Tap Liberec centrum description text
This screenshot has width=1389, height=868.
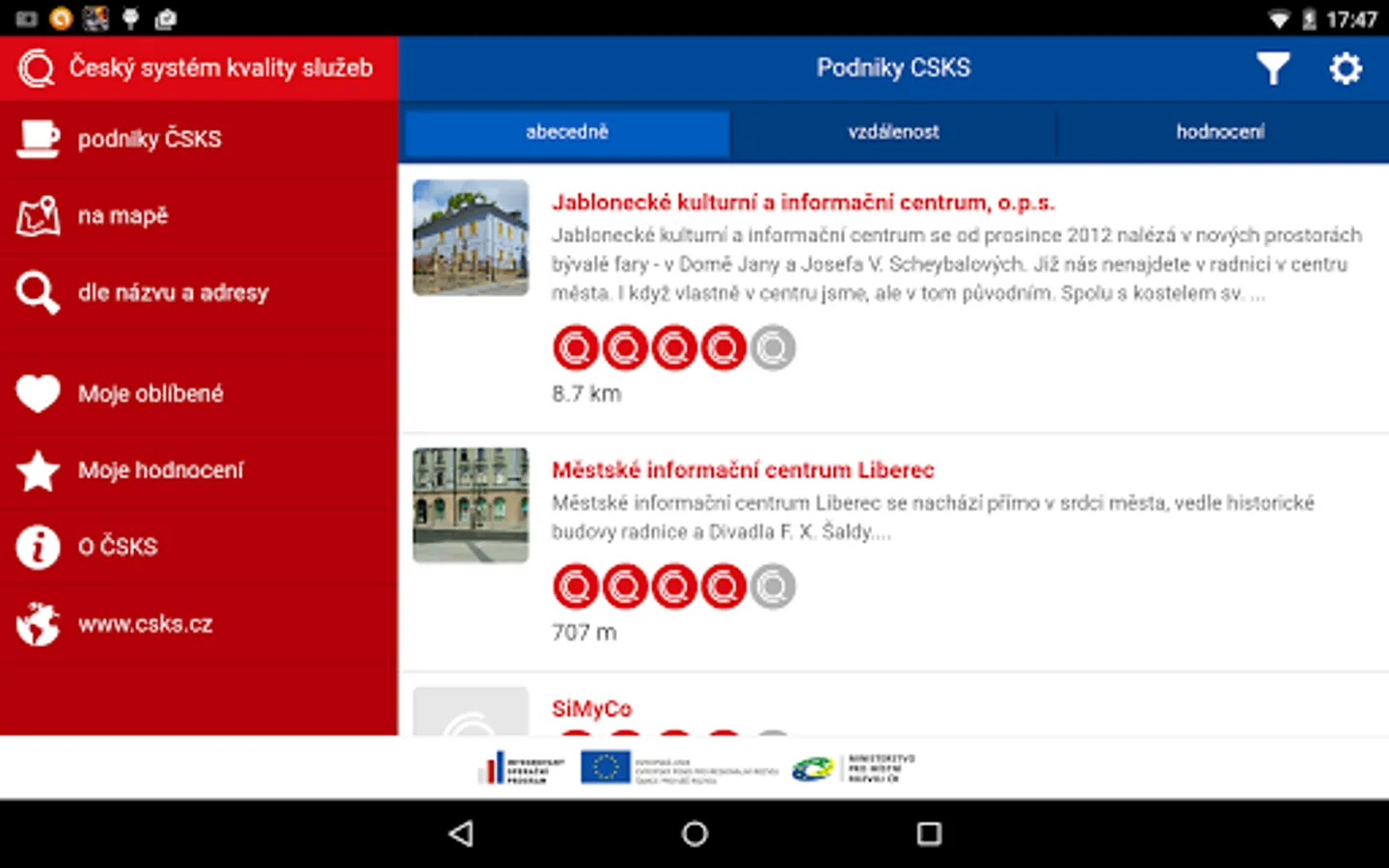pos(933,517)
